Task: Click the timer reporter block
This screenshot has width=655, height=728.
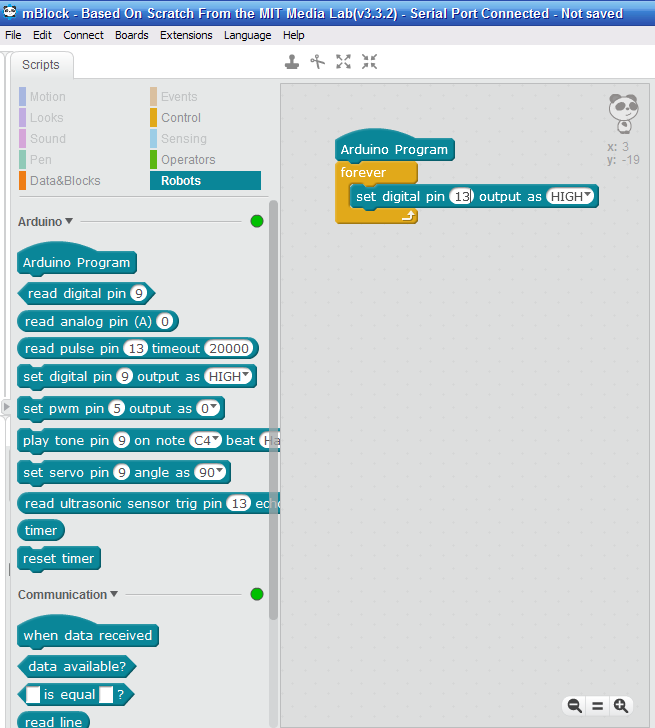Action: 41,530
